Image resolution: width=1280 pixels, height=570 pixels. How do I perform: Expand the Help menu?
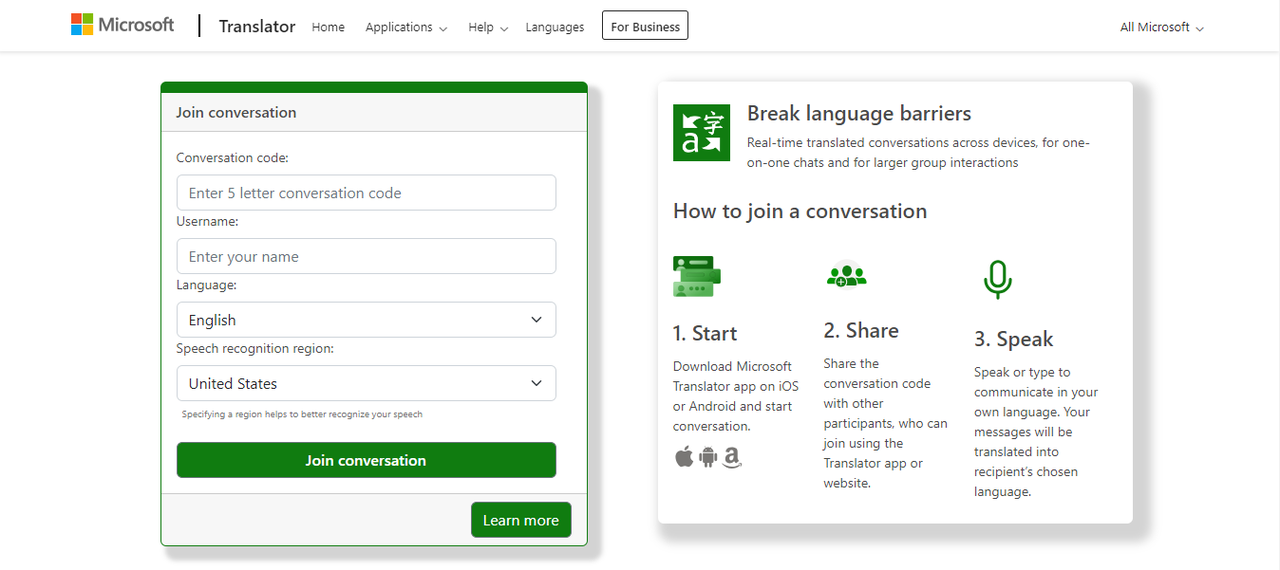(x=488, y=27)
